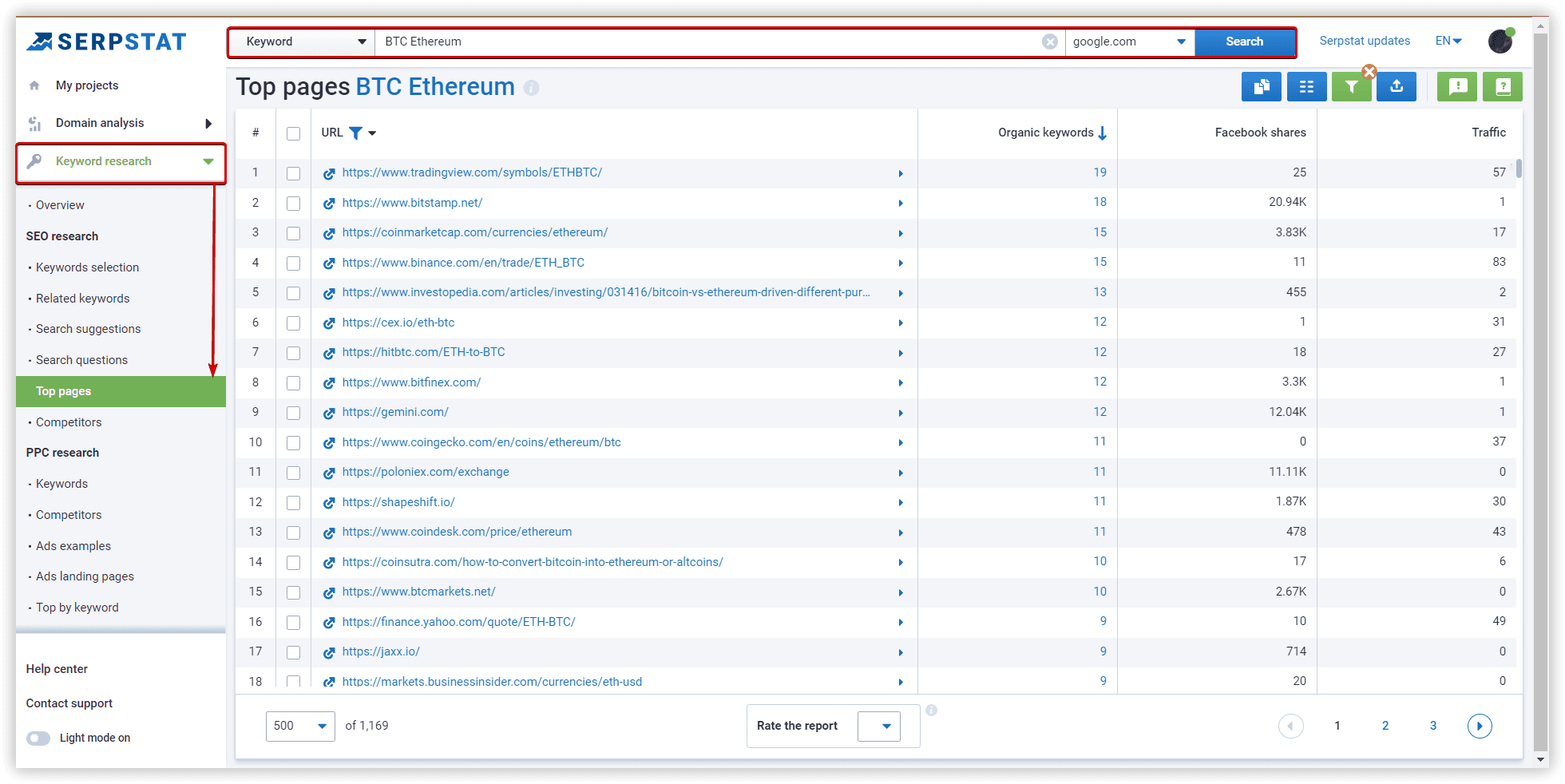Image resolution: width=1565 pixels, height=784 pixels.
Task: Click the Traffic column header
Action: [x=1488, y=133]
